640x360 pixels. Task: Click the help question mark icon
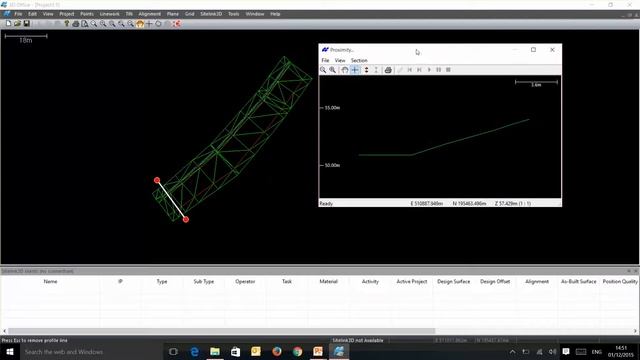coord(67,24)
